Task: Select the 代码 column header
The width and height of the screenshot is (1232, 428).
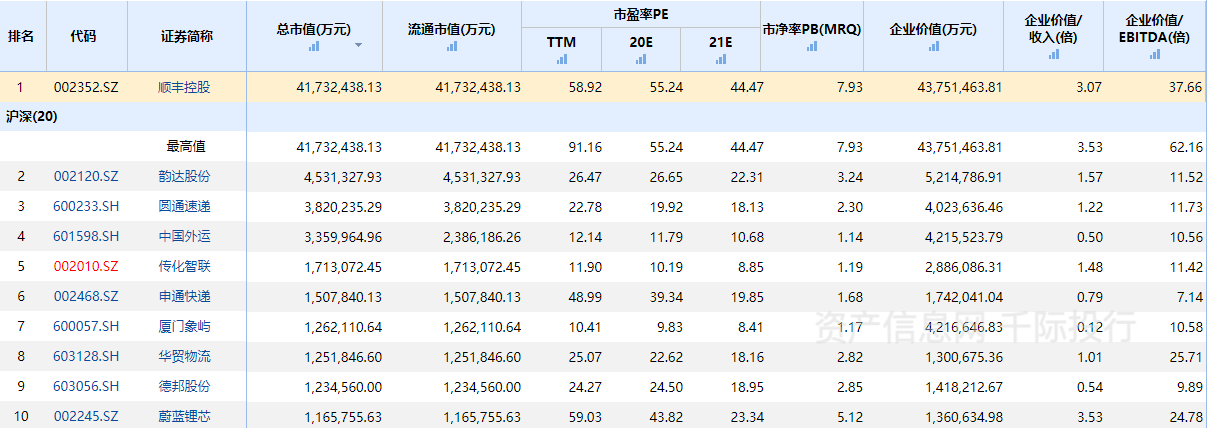Action: pyautogui.click(x=84, y=36)
